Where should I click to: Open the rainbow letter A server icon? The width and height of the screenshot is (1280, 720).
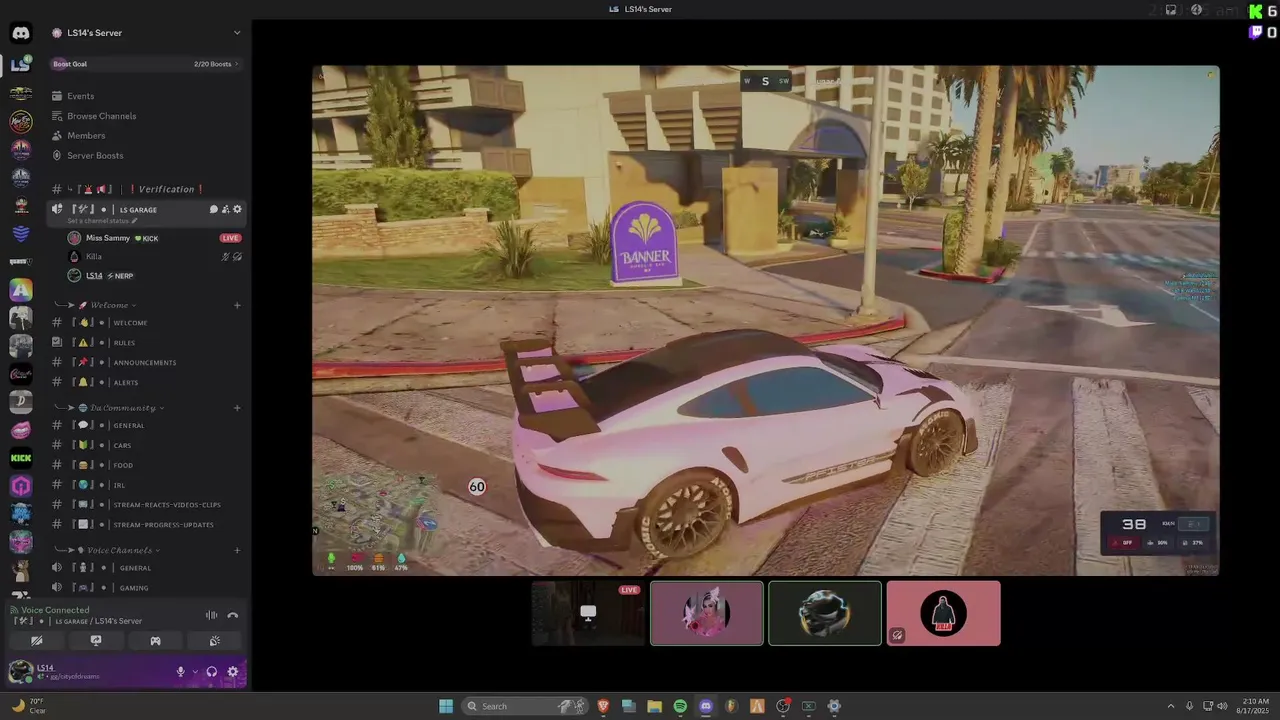click(20, 290)
